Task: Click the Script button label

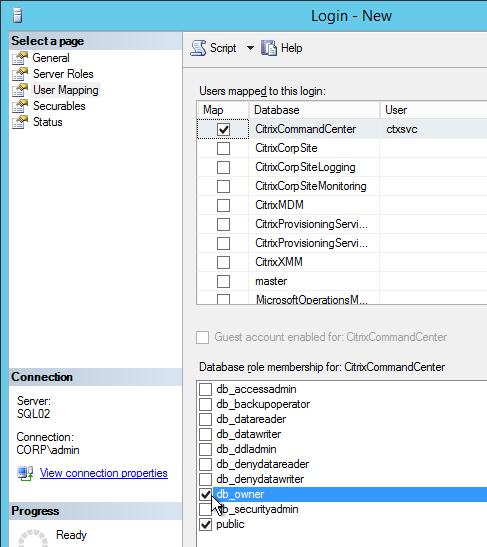Action: (x=223, y=48)
